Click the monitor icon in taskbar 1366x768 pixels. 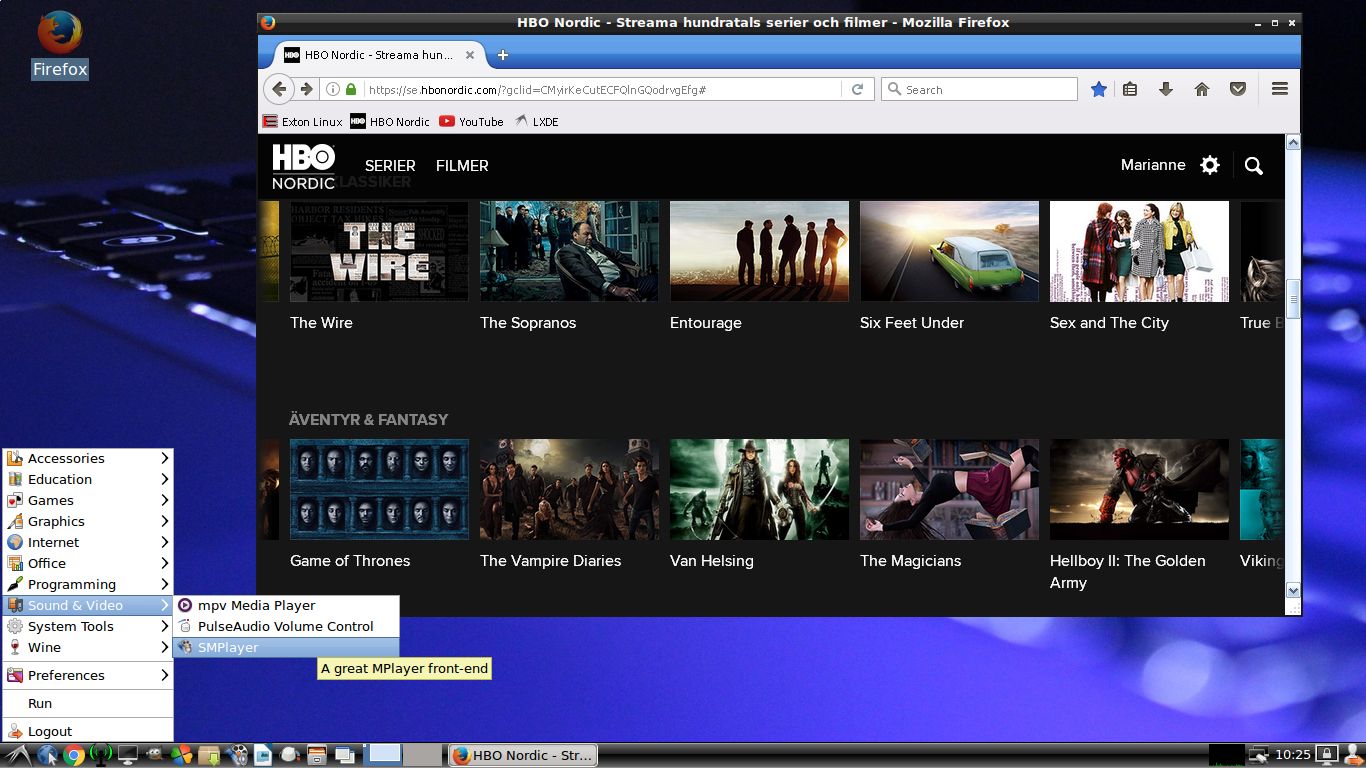[128, 755]
